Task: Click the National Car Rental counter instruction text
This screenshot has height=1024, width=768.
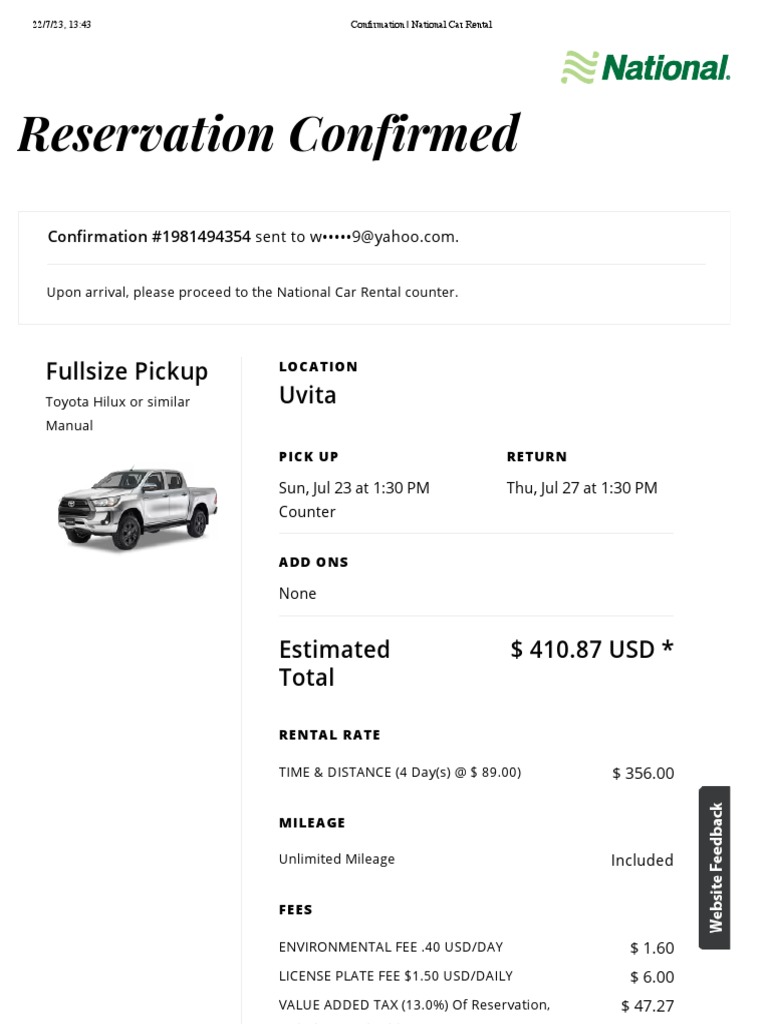Action: [252, 293]
